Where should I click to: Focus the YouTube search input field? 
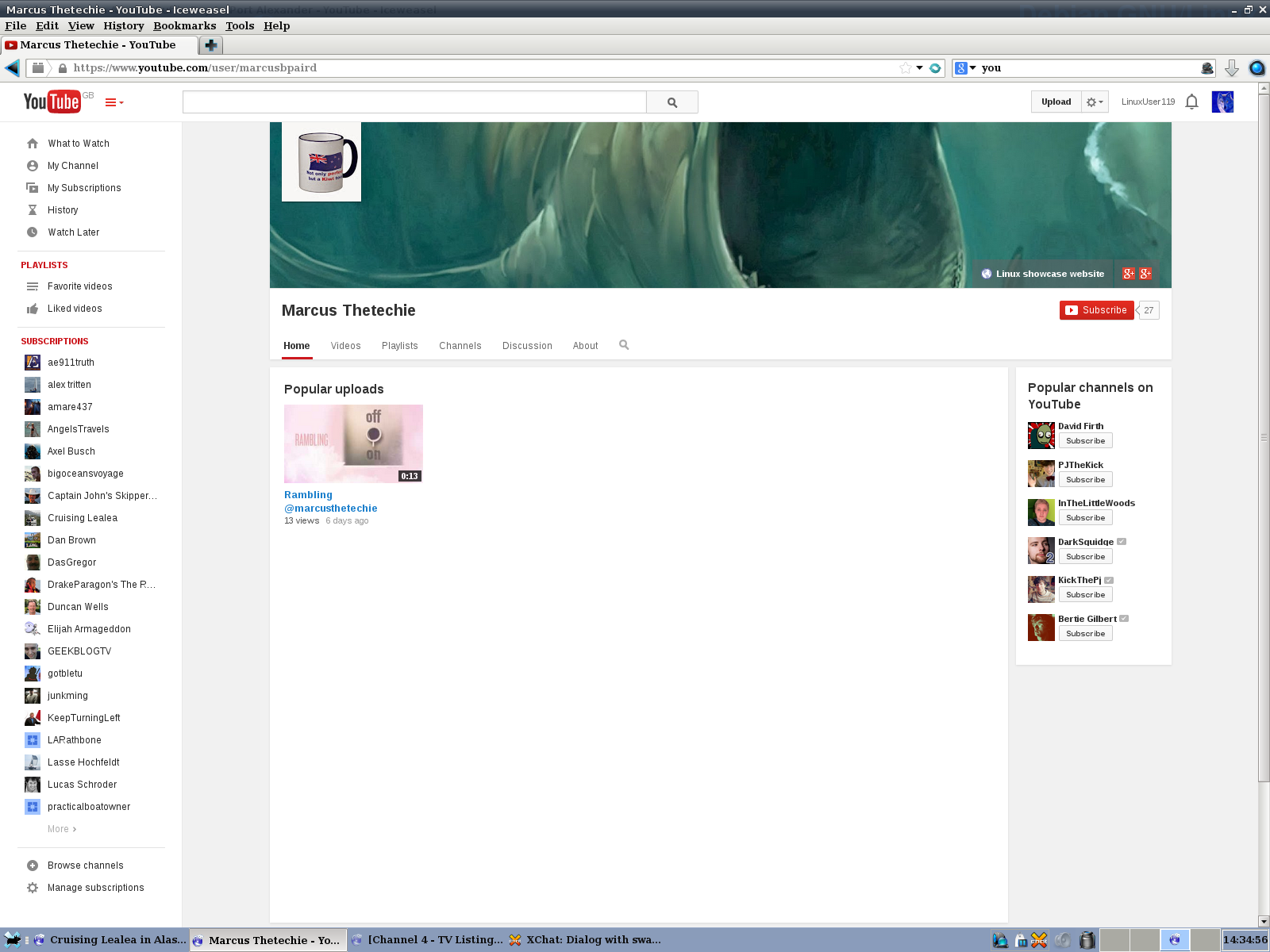point(414,102)
